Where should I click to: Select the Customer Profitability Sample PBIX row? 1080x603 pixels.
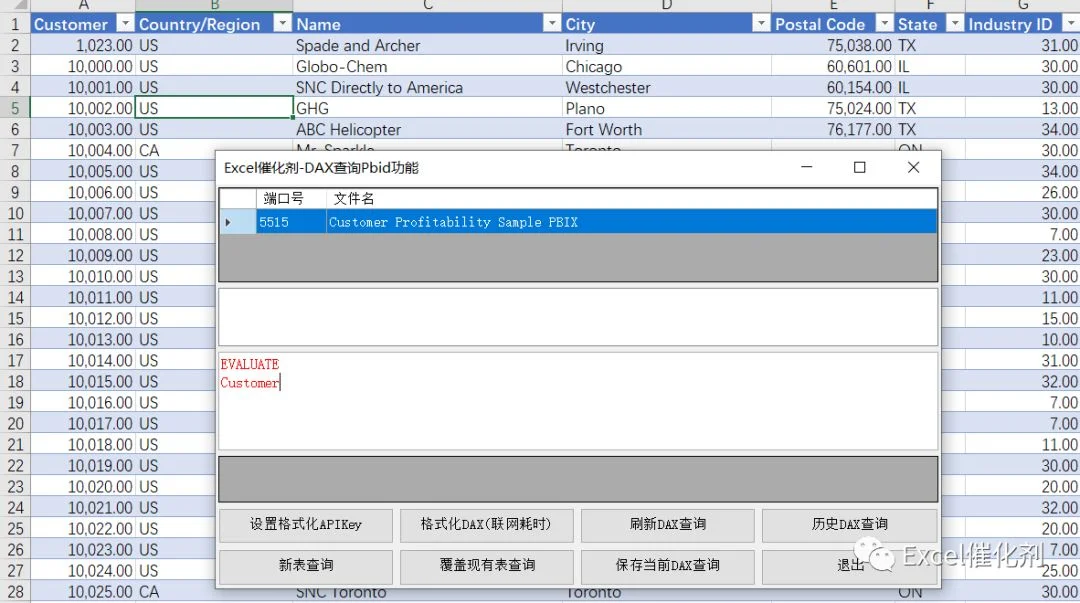click(x=579, y=222)
